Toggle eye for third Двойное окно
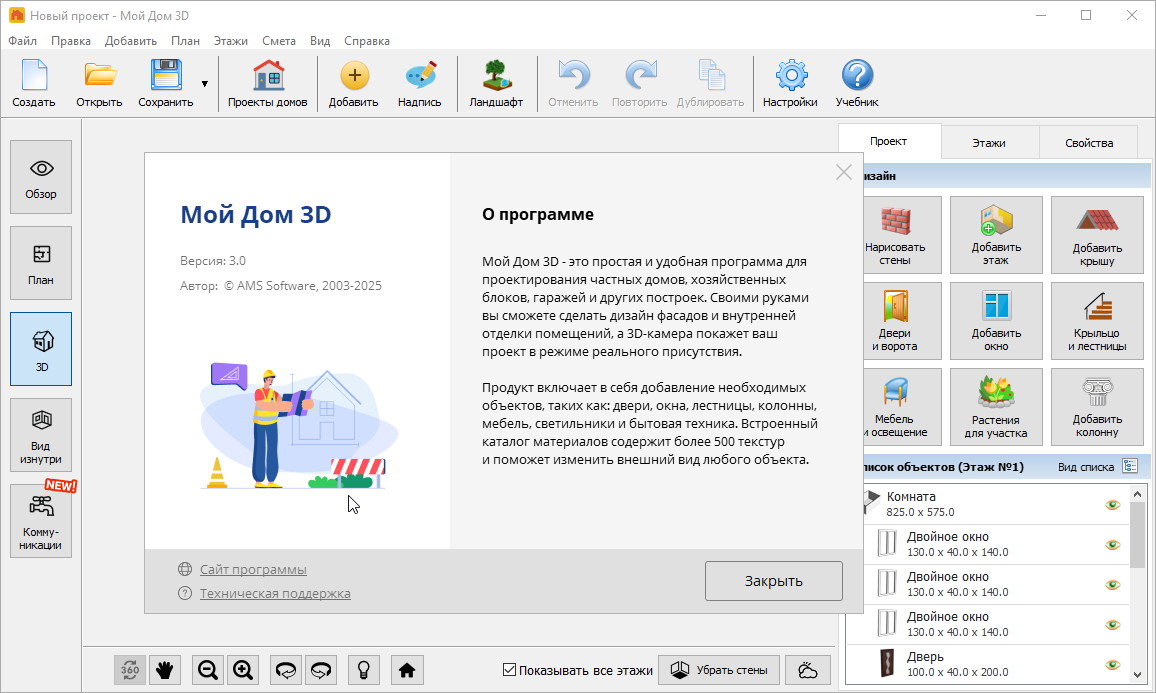 point(1113,624)
